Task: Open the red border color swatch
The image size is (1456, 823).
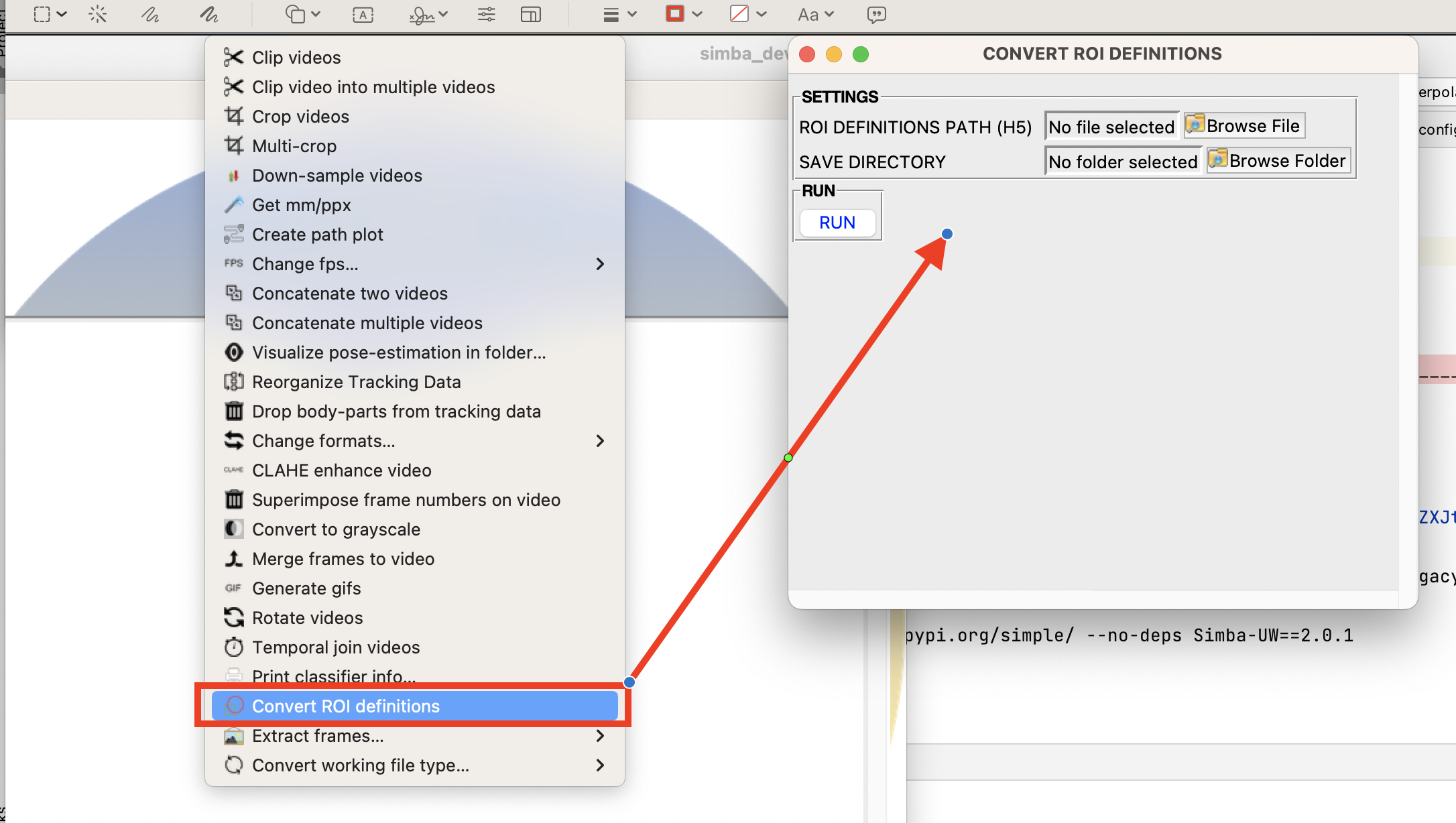Action: pyautogui.click(x=675, y=14)
